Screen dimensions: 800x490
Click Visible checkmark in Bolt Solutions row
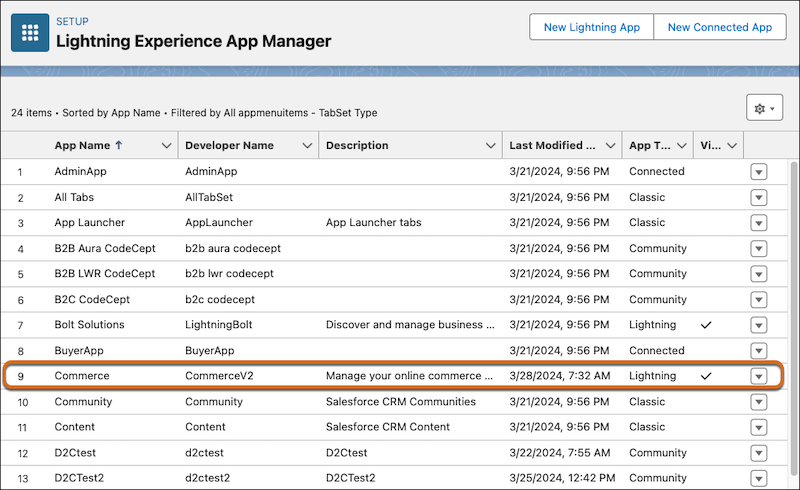tap(706, 325)
